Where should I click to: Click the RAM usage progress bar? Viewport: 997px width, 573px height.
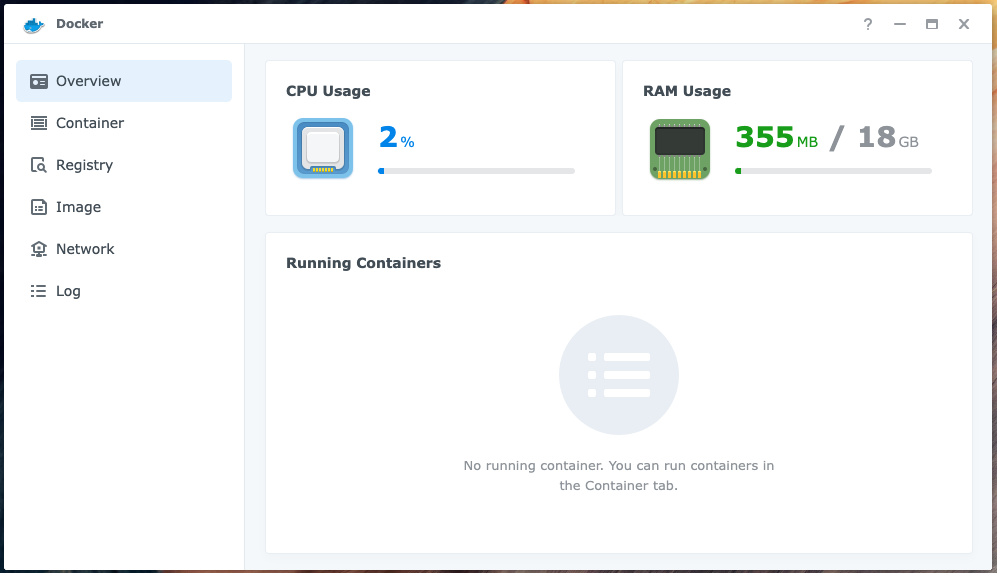(x=833, y=171)
